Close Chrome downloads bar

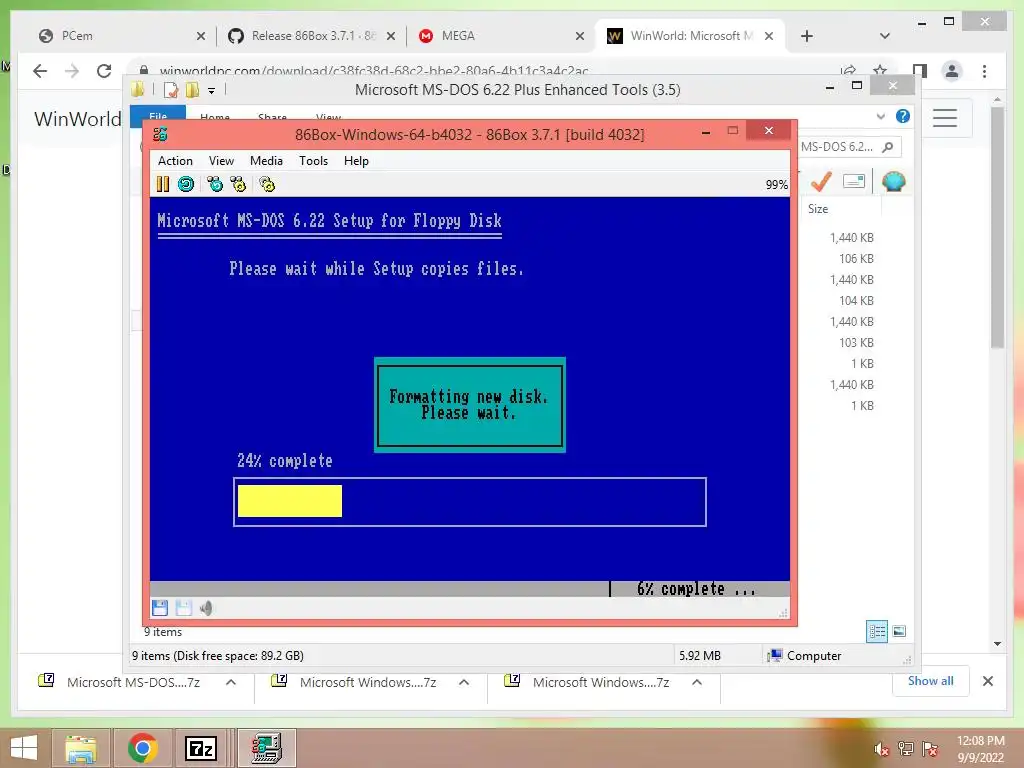(987, 681)
